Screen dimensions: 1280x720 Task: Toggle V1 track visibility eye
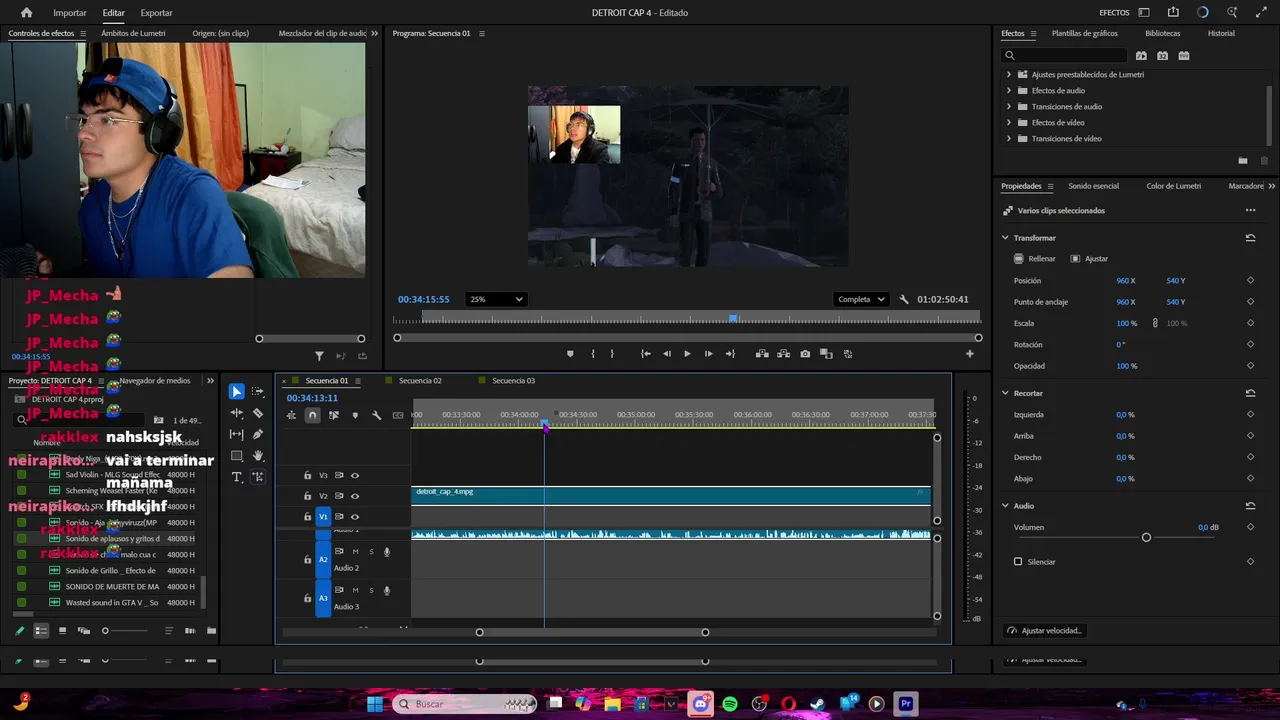(355, 517)
